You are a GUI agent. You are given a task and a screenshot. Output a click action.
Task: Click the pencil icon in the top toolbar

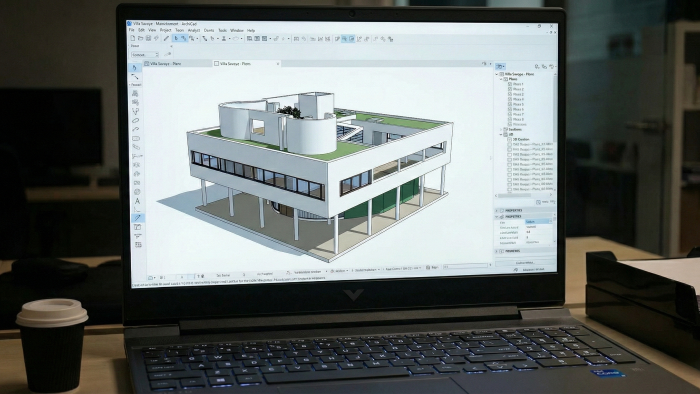coord(166,38)
